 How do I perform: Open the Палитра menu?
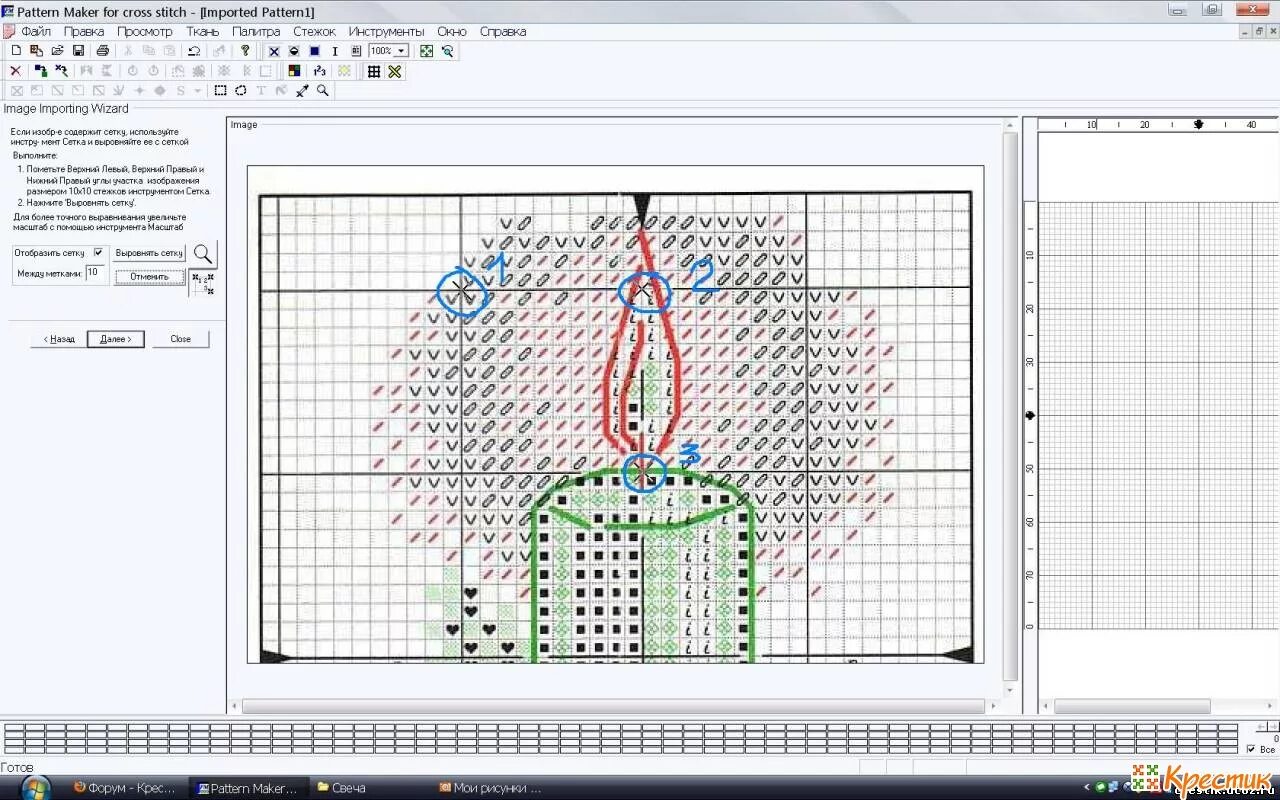(x=256, y=31)
